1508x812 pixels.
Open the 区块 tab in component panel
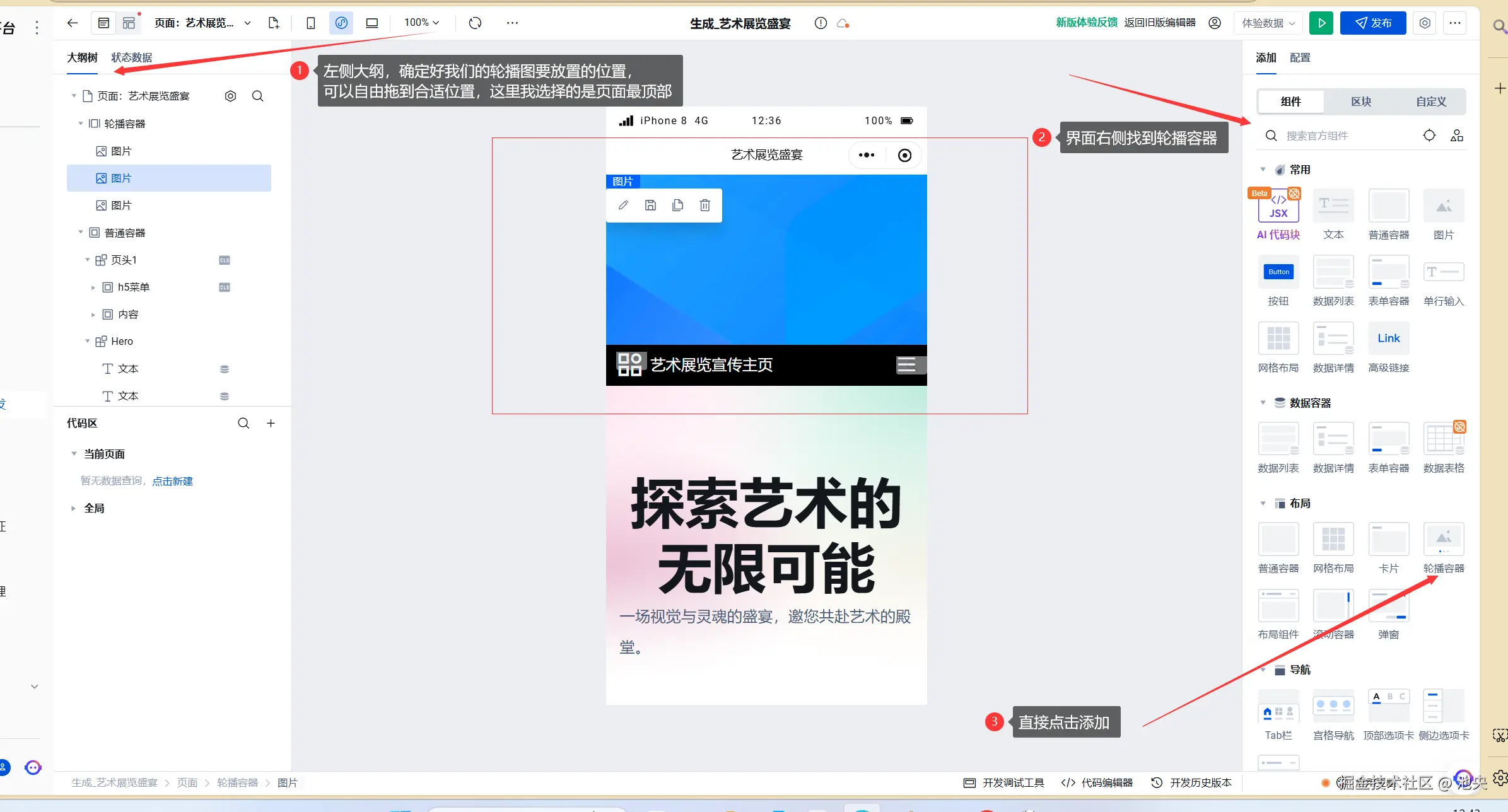[x=1361, y=102]
